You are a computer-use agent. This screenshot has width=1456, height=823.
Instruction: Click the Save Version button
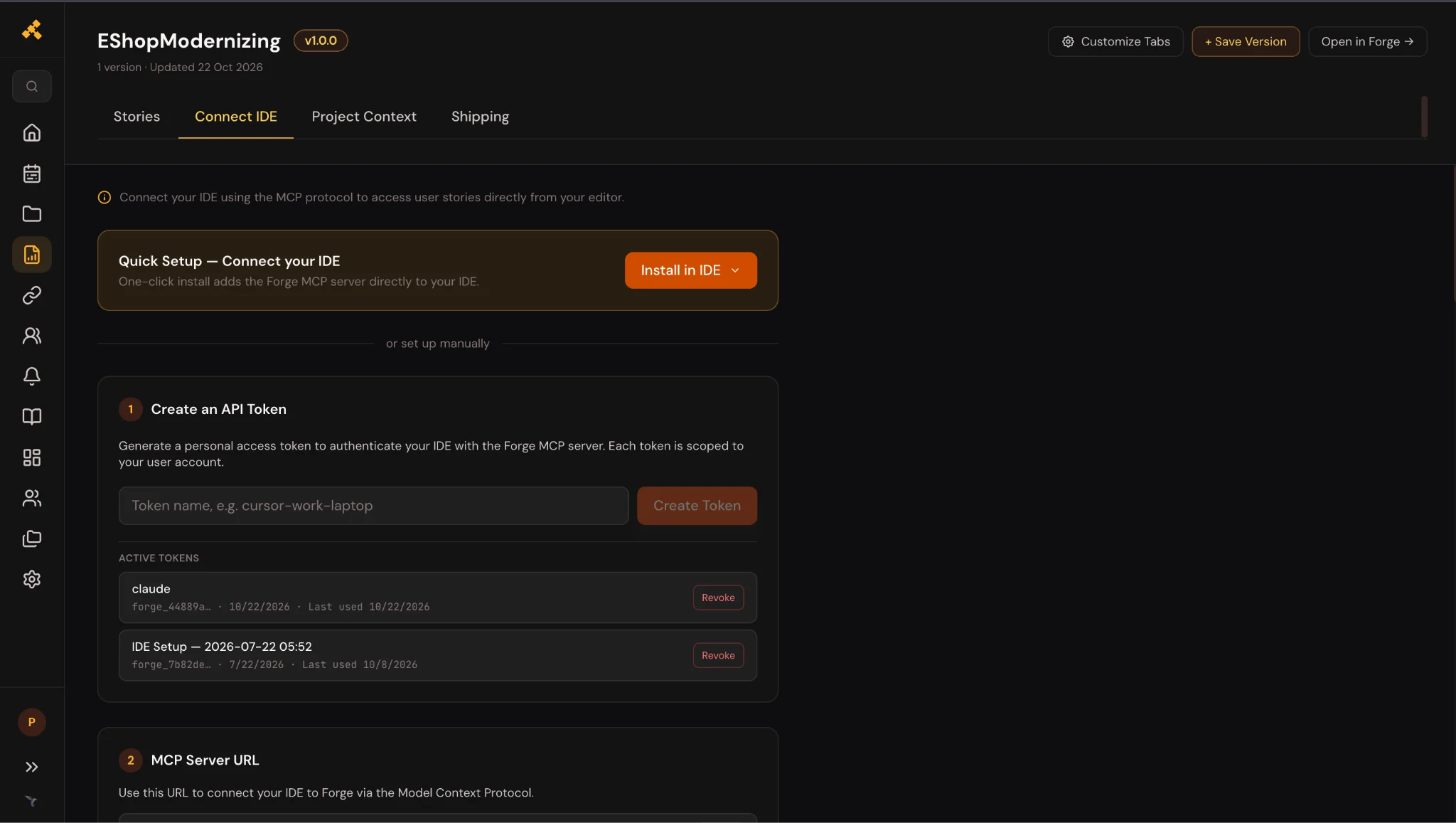point(1246,41)
